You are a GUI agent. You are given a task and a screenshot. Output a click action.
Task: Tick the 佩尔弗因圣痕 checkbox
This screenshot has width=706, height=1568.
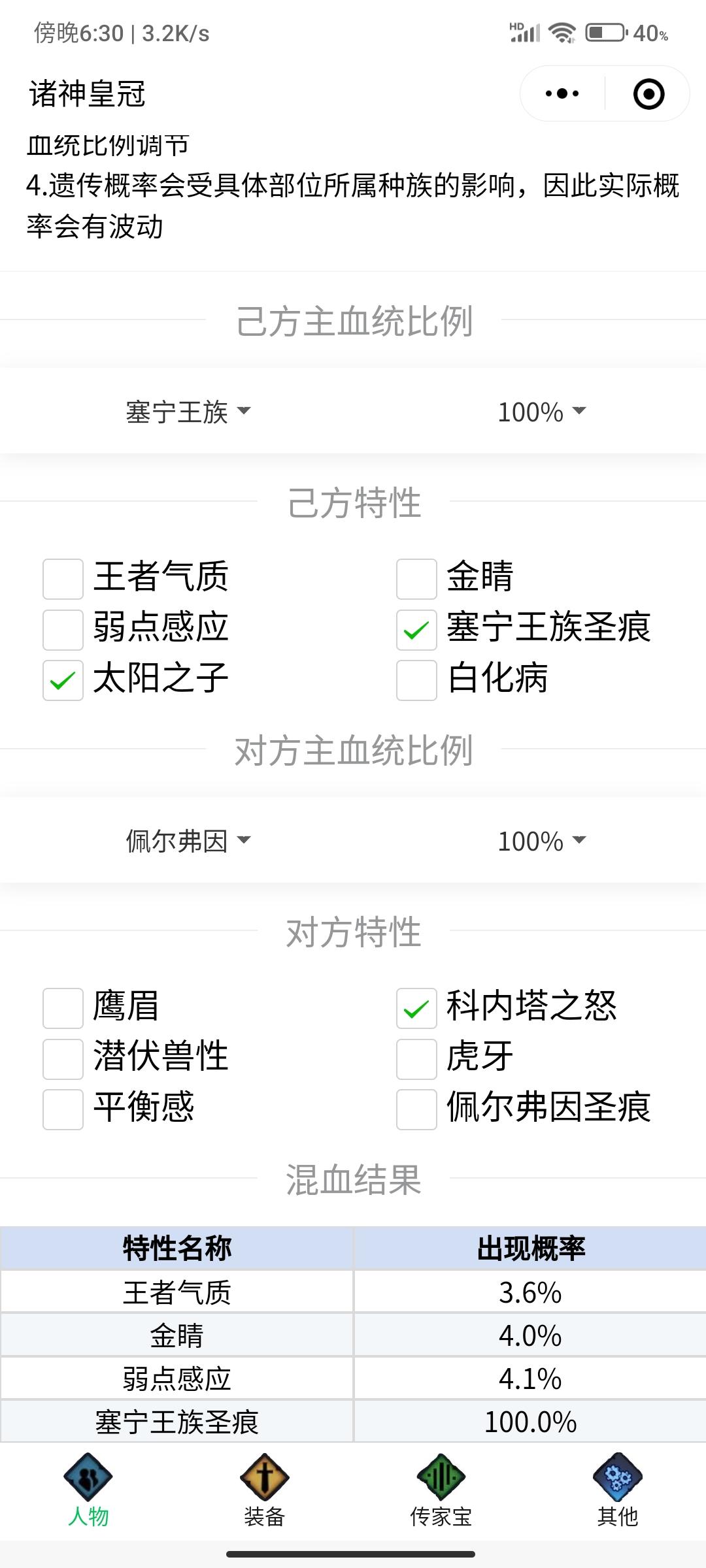(416, 1109)
